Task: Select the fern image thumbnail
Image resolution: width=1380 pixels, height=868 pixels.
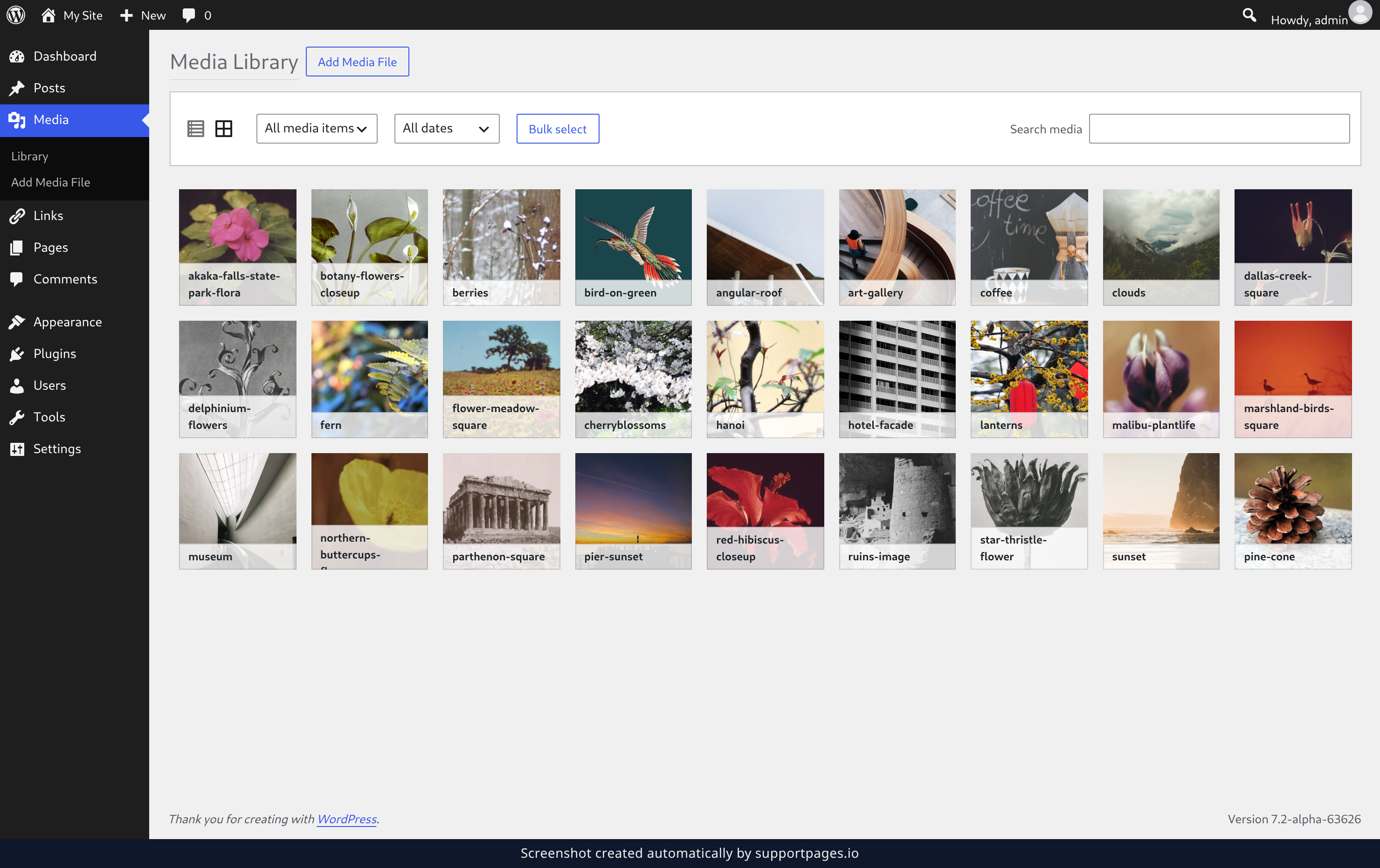Action: pos(369,379)
